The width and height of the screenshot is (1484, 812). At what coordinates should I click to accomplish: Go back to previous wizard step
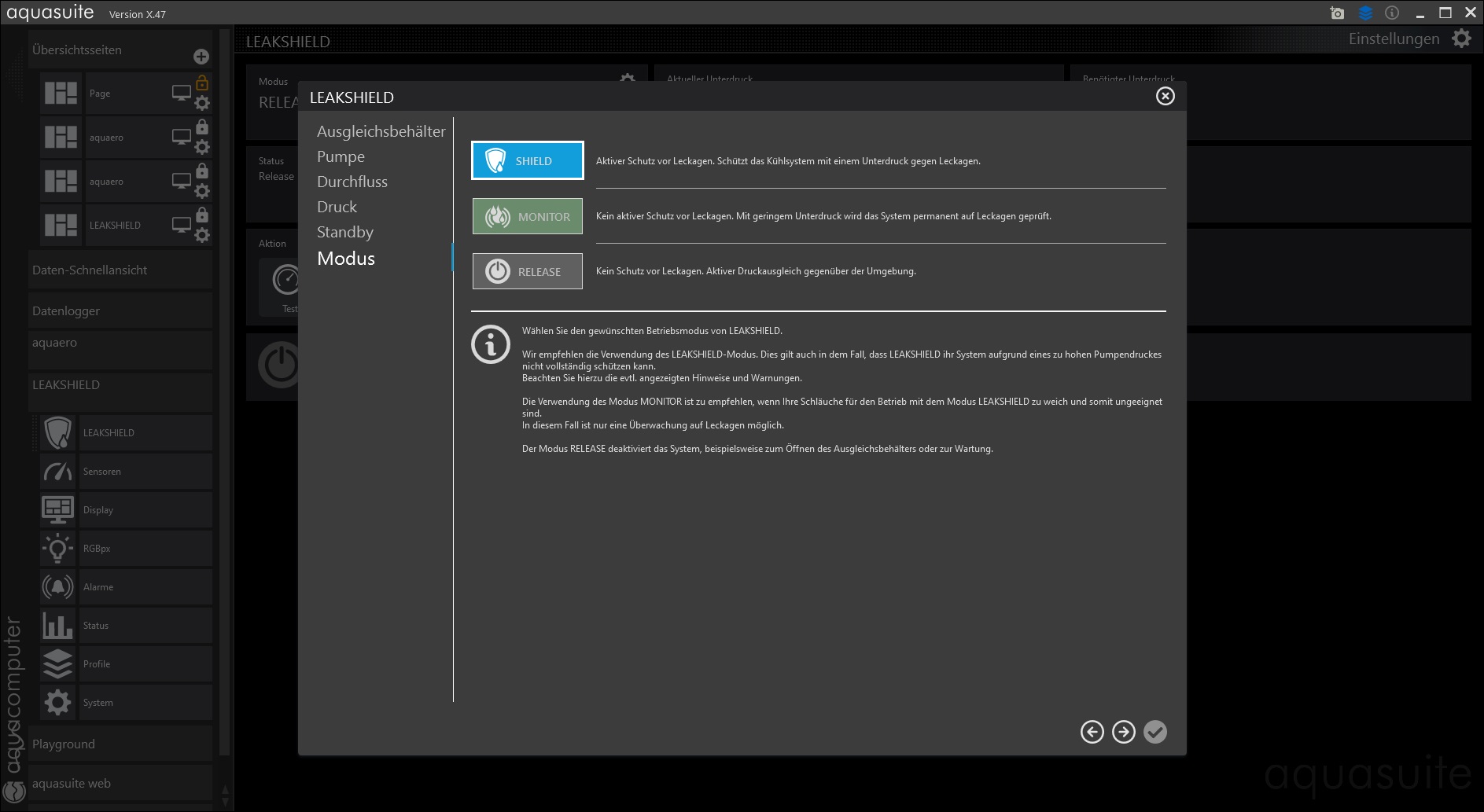tap(1092, 732)
